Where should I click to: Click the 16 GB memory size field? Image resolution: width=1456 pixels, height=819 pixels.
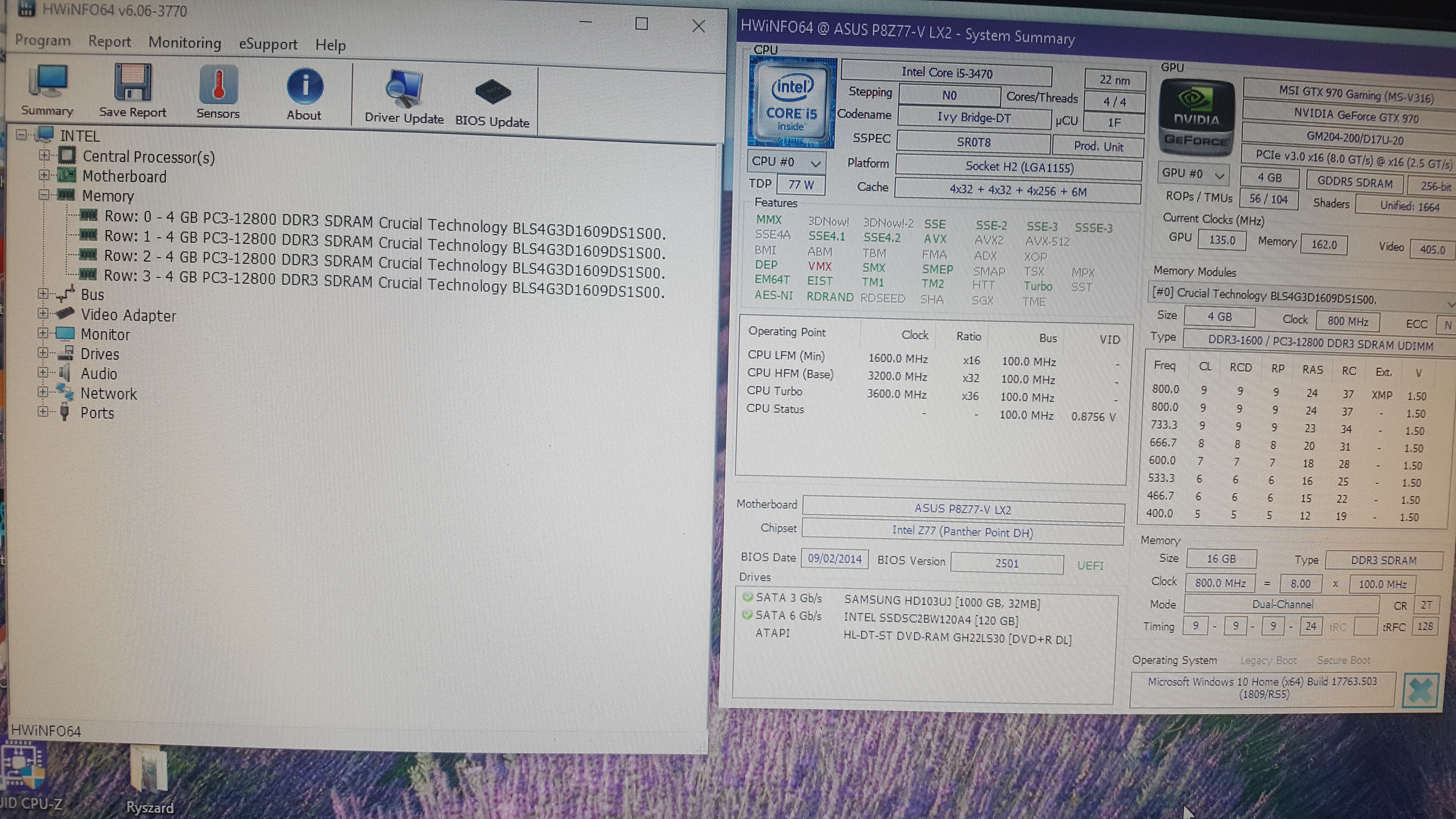pos(1221,558)
